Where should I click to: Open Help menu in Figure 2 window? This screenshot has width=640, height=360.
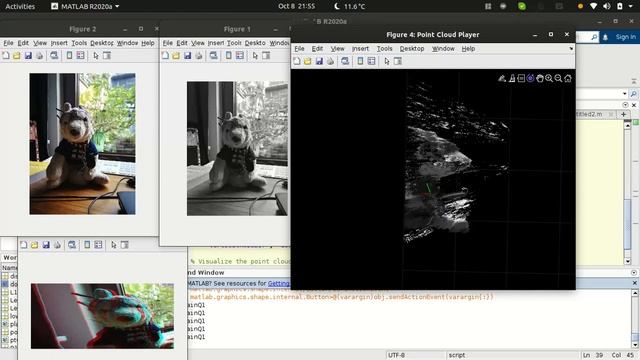[148, 43]
